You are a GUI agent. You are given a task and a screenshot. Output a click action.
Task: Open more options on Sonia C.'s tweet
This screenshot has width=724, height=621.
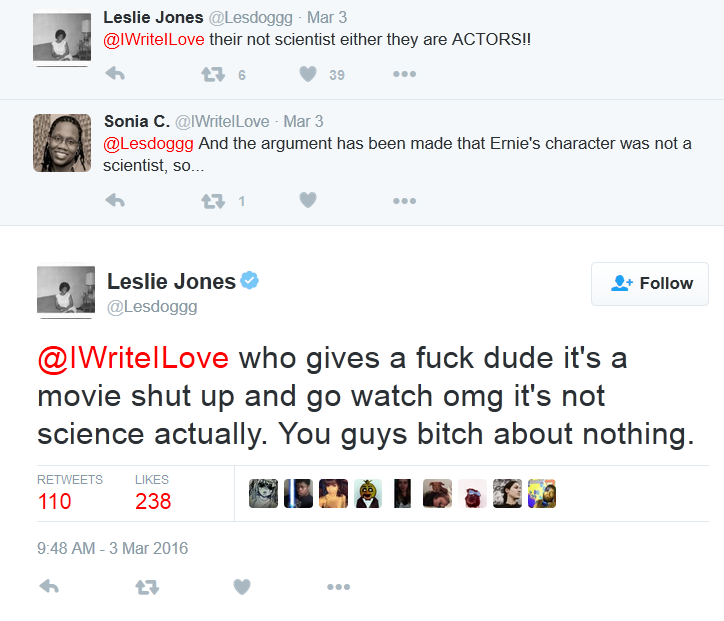coord(404,201)
